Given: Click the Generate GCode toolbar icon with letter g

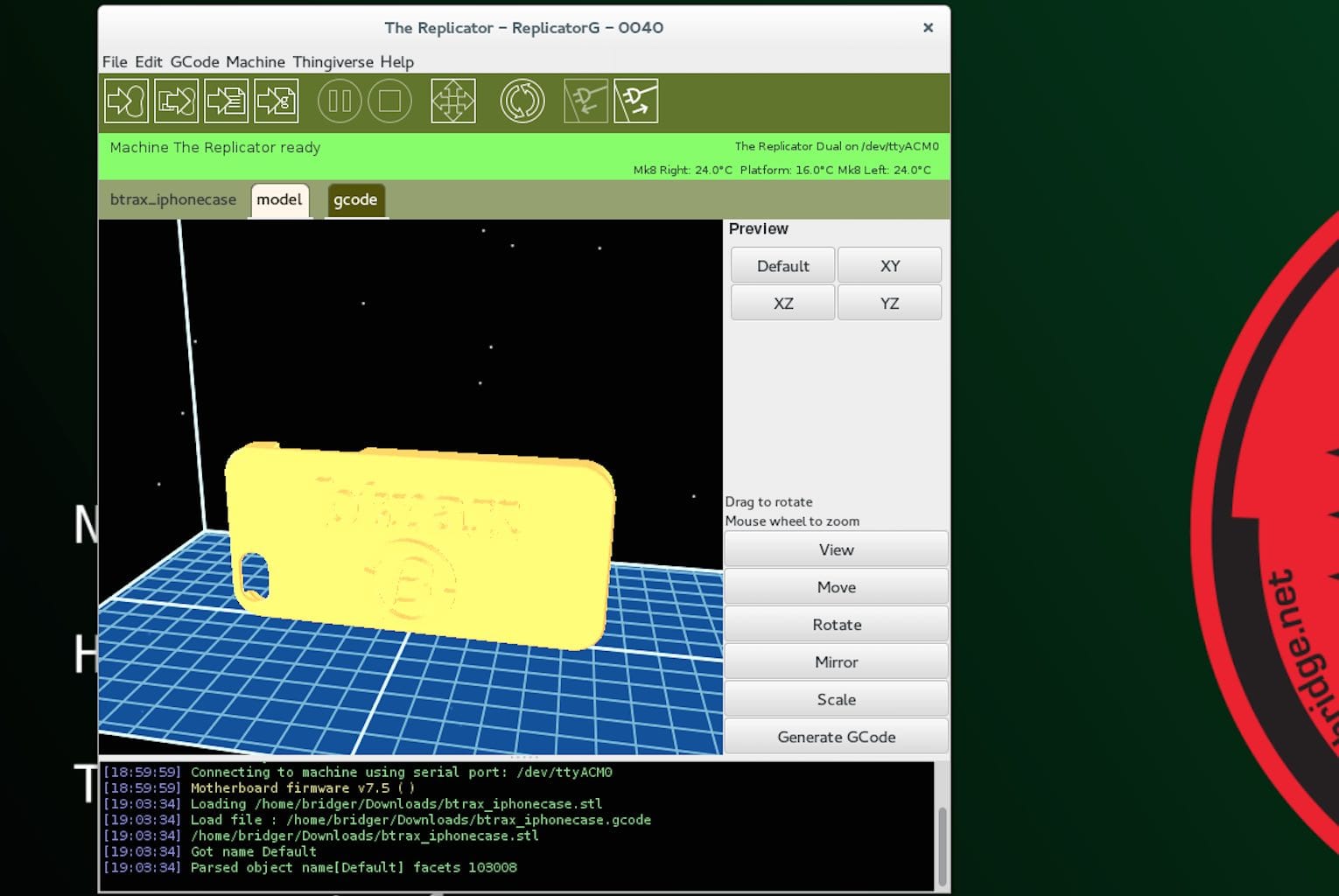Looking at the screenshot, I should [276, 101].
